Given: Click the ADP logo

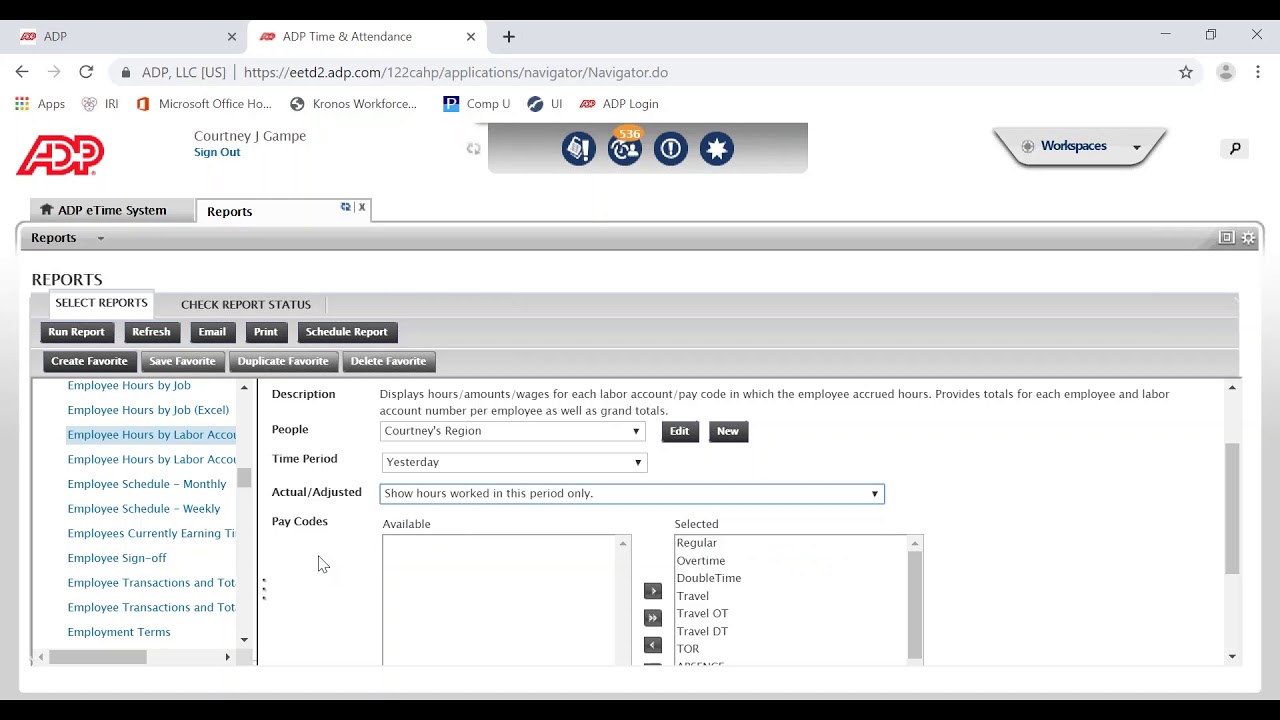Looking at the screenshot, I should [60, 155].
